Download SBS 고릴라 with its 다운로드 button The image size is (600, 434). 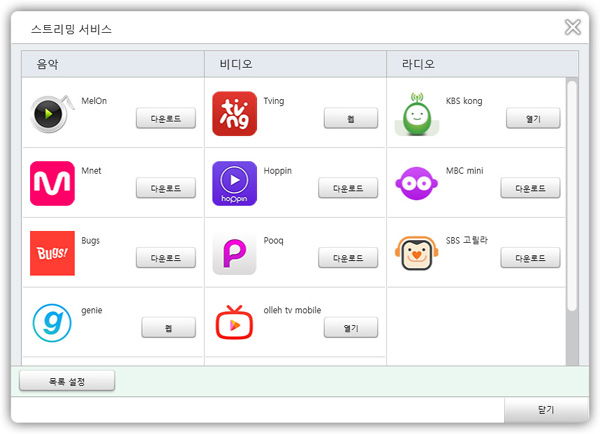(530, 258)
